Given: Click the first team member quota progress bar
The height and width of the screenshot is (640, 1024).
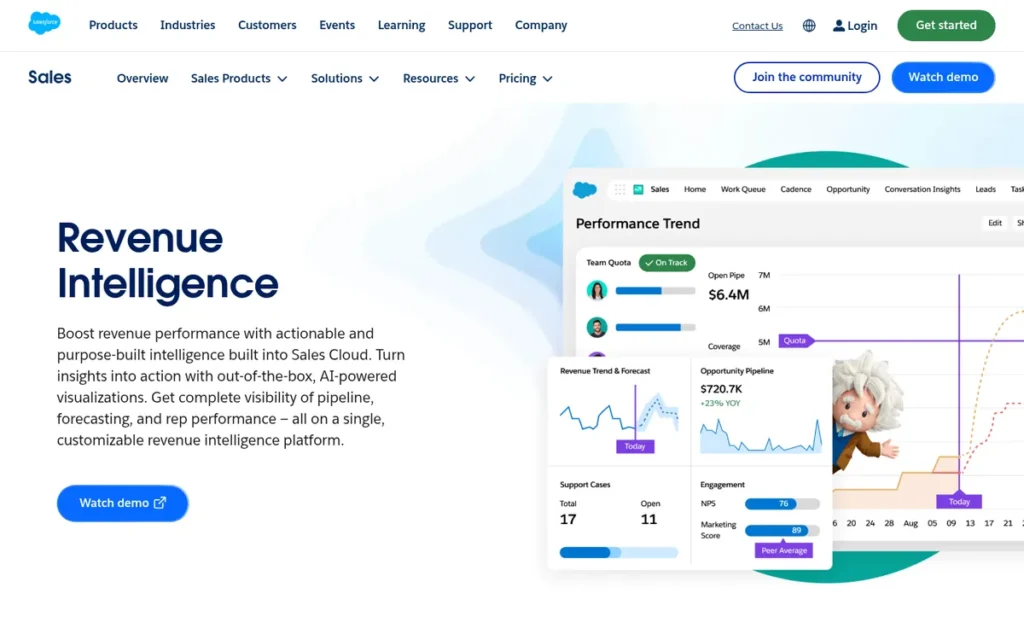Looking at the screenshot, I should coord(655,291).
